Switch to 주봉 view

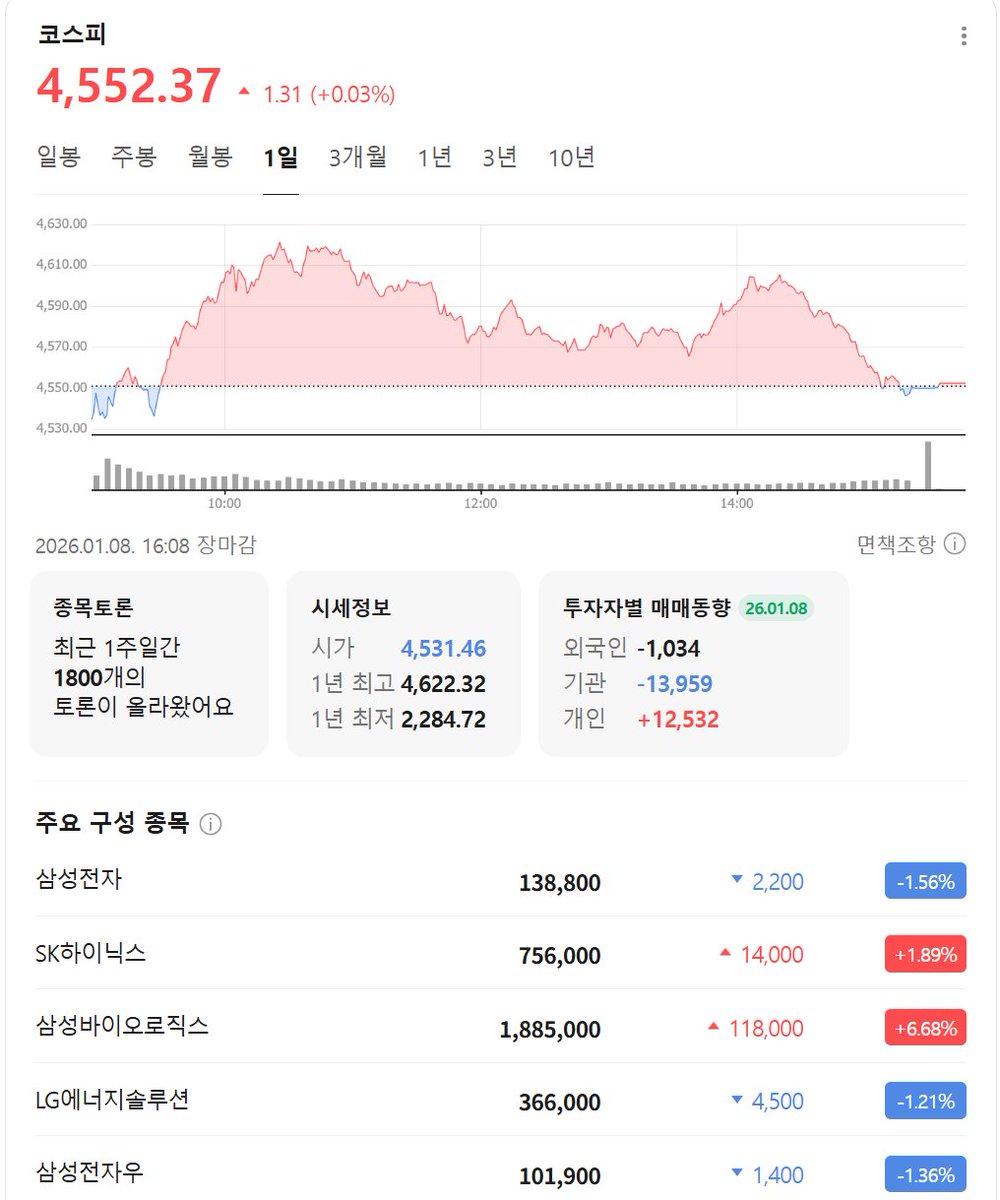point(133,157)
